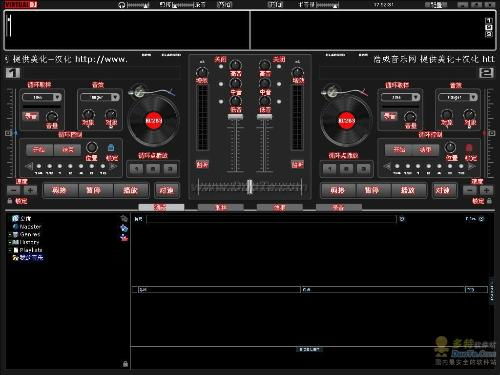Select the Napster item in browser tree
The width and height of the screenshot is (500, 375).
(30, 227)
